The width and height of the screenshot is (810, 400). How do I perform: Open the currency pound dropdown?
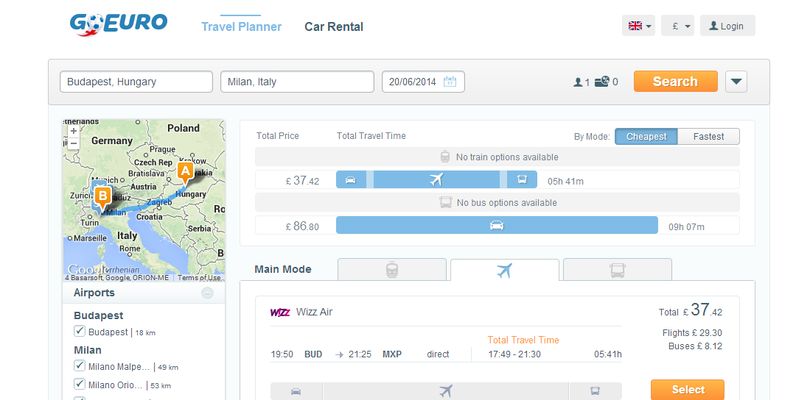point(678,26)
